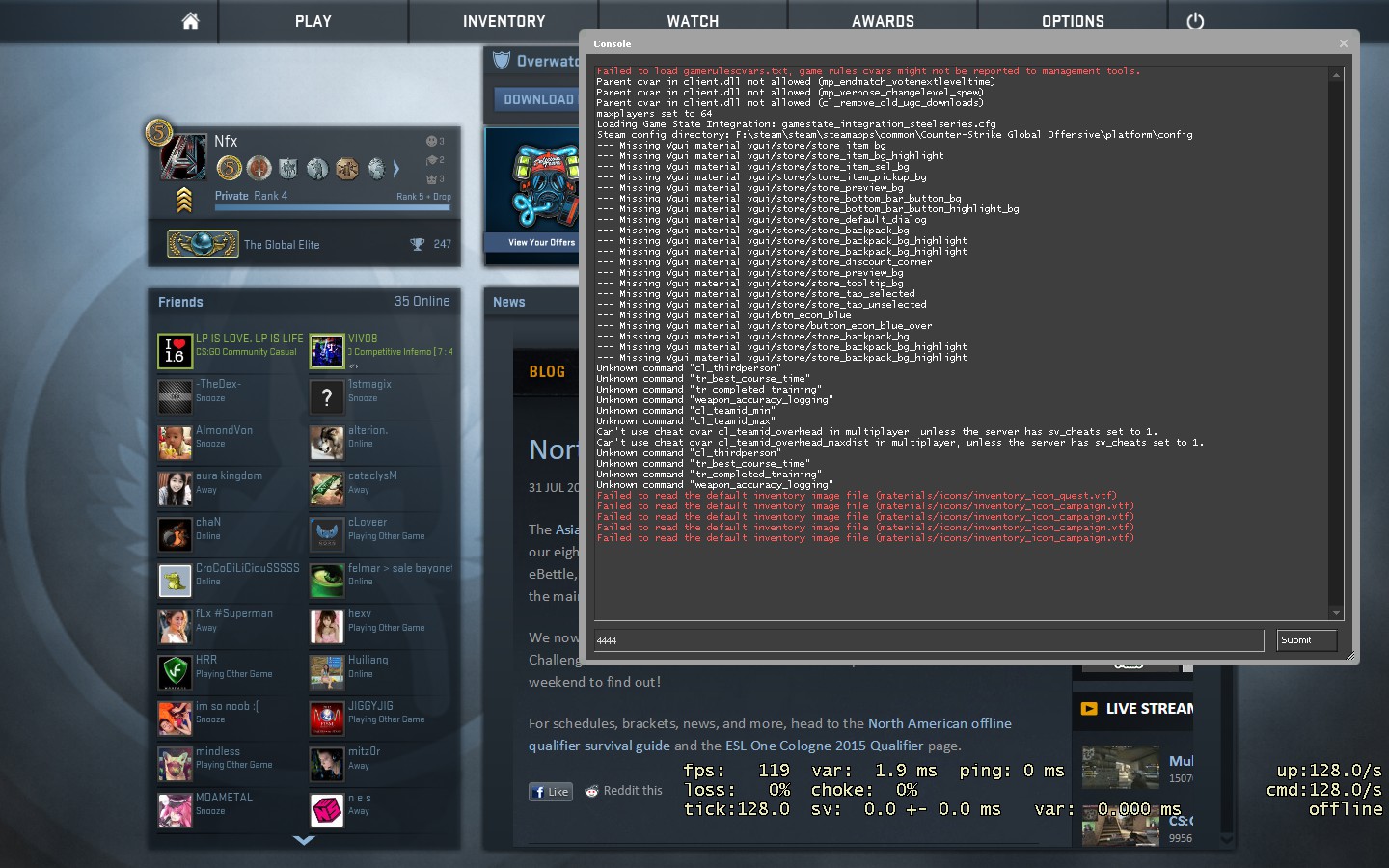Open chaN friend avatar

[x=175, y=534]
